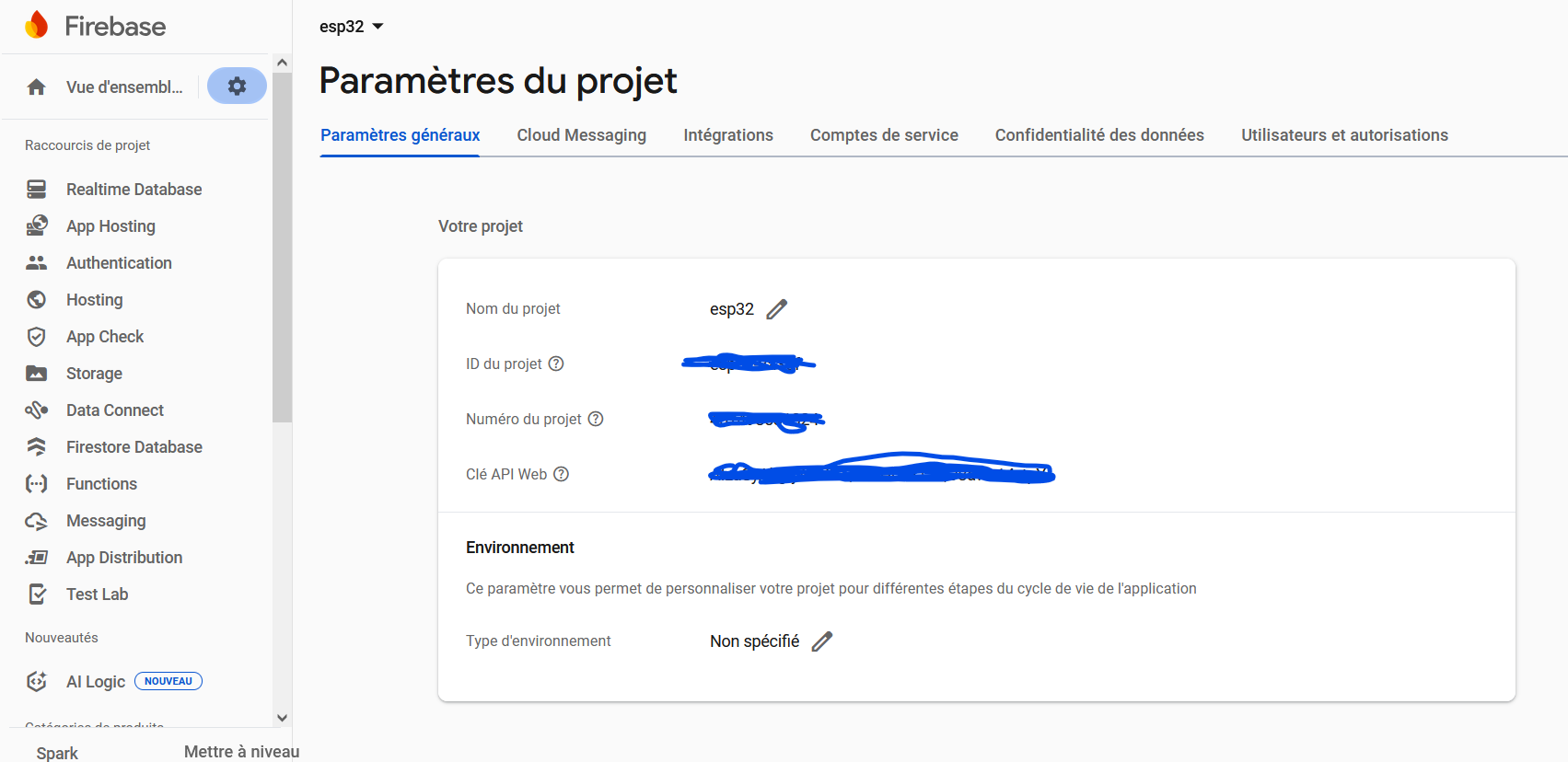This screenshot has height=762, width=1568.
Task: Open the esp32 project selector dropdown
Action: tap(352, 27)
